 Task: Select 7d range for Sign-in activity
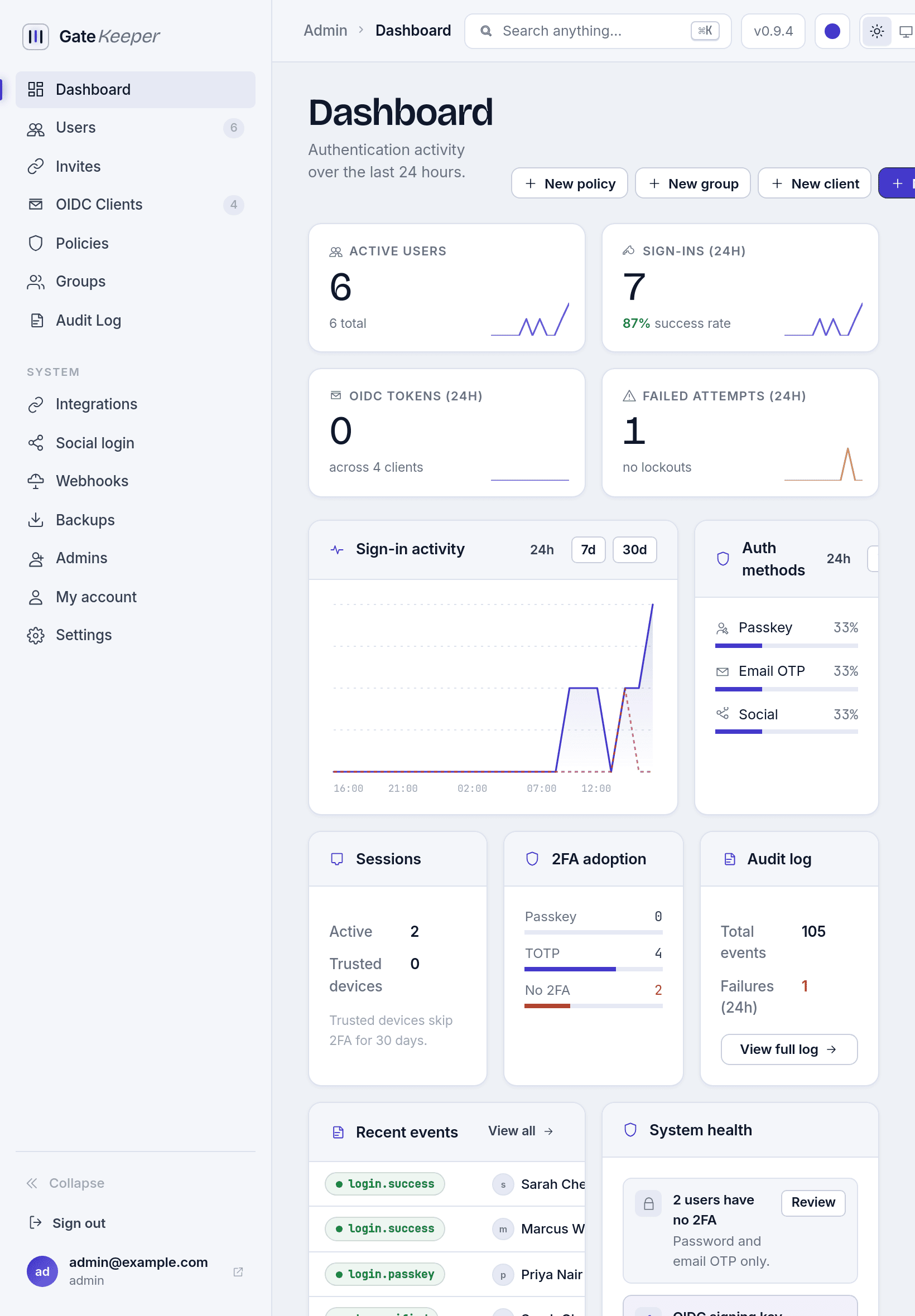pos(588,550)
